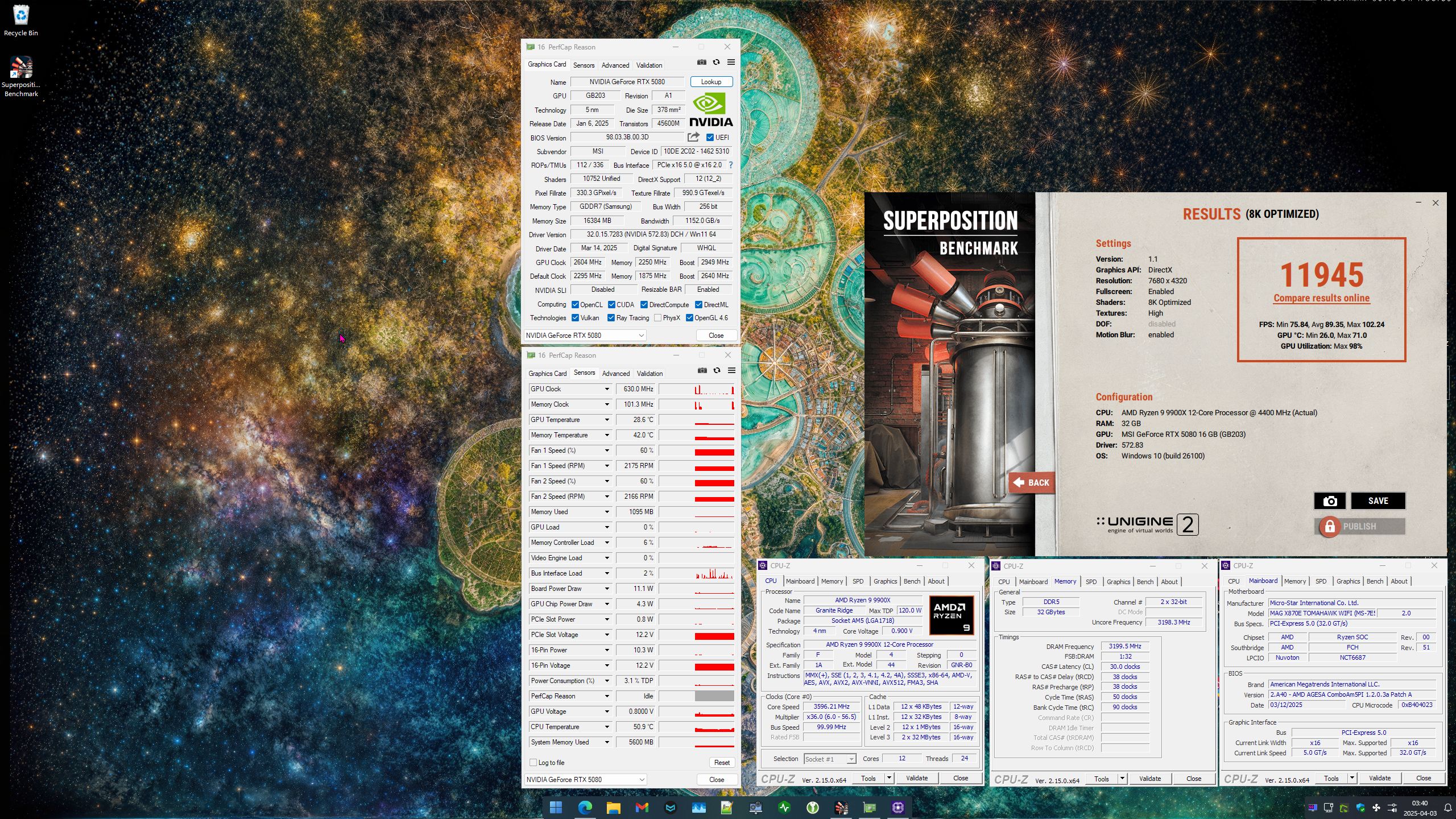Click Reset in the GPU-Z Sensors window
Image resolution: width=1456 pixels, height=819 pixels.
click(722, 763)
